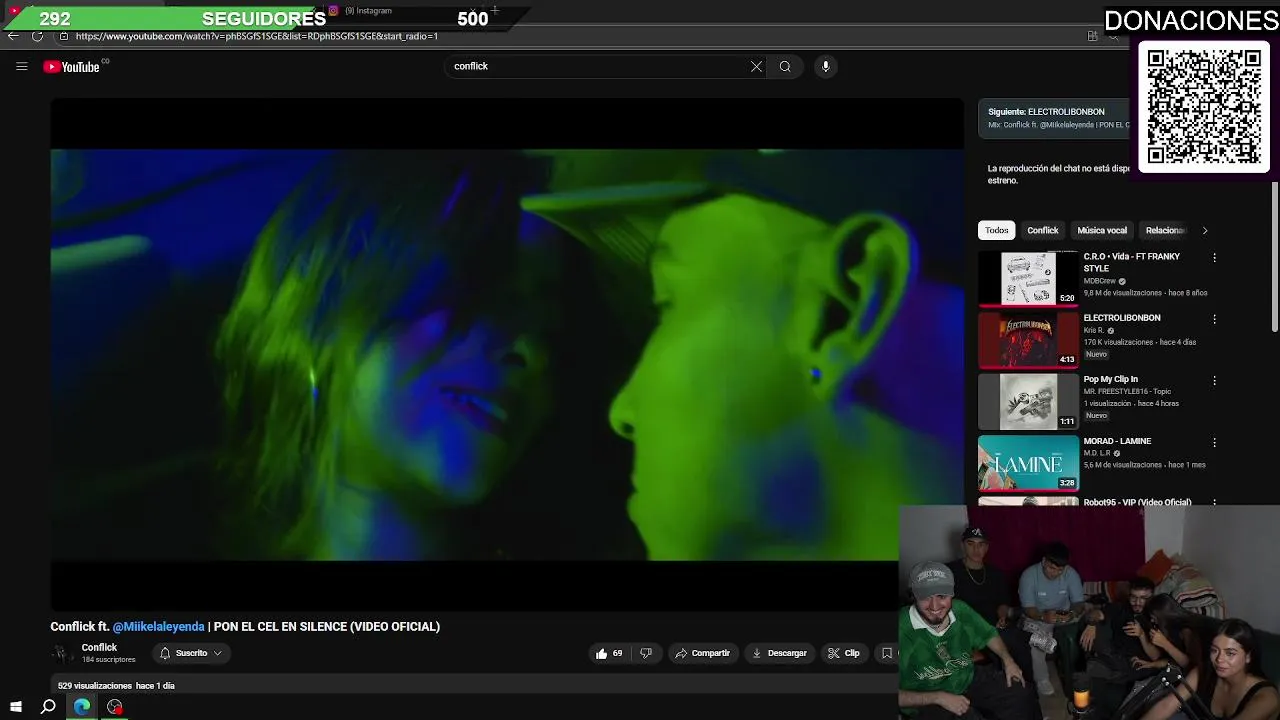The width and height of the screenshot is (1280, 720).
Task: Clear the search box with X
Action: coord(756,67)
